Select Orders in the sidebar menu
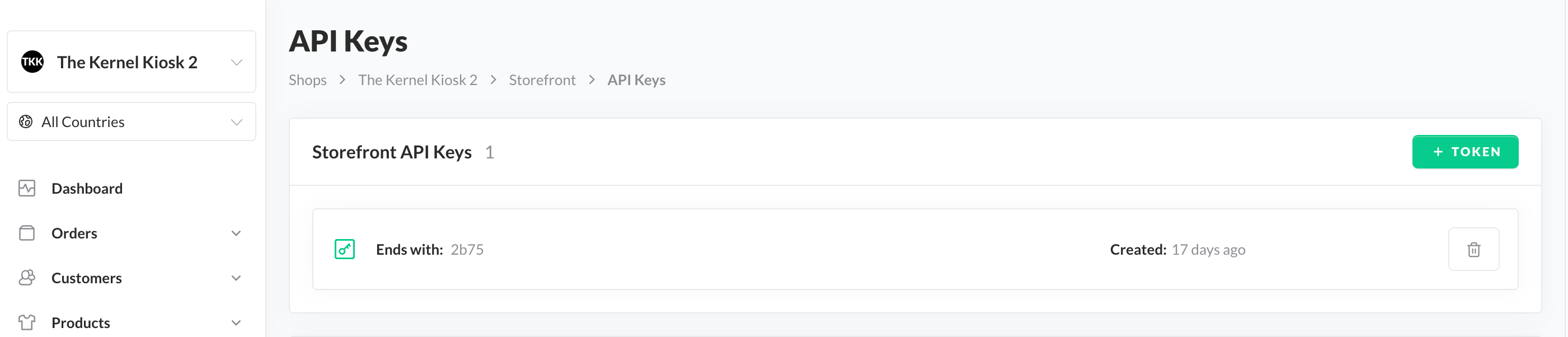The image size is (1568, 337). point(74,233)
